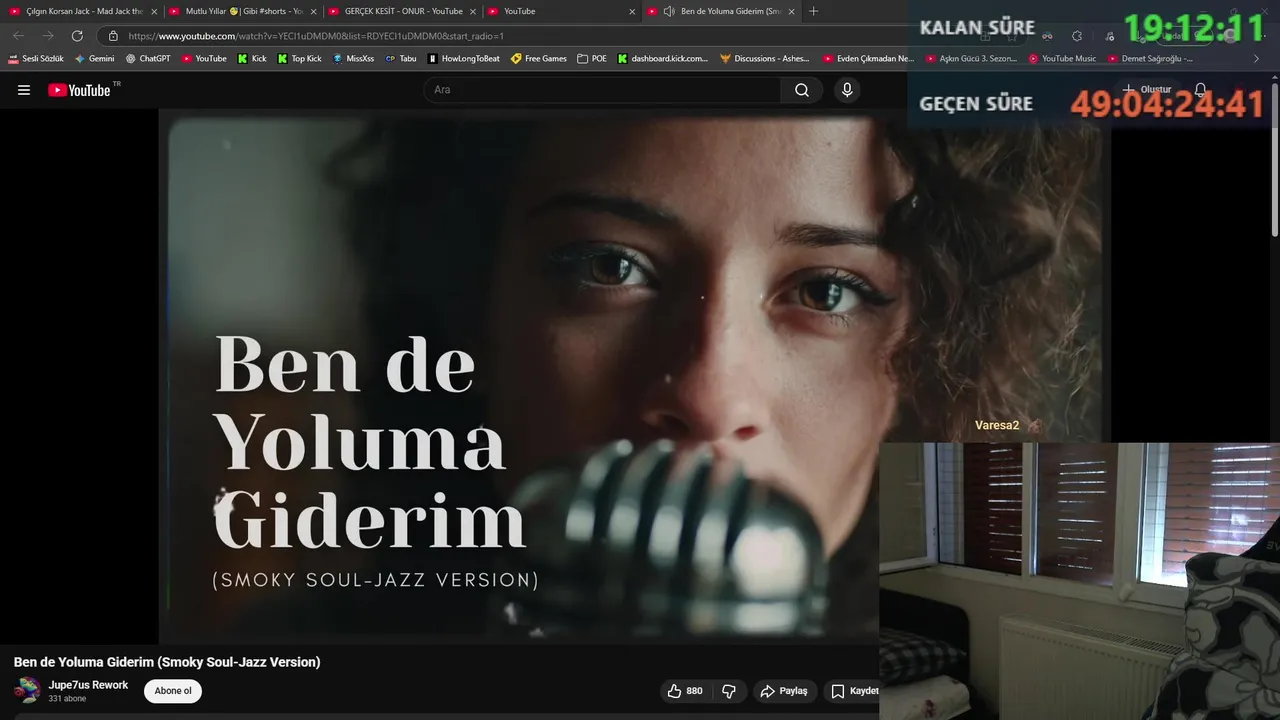Start voice search with the microphone icon
The image size is (1280, 720).
click(x=847, y=90)
